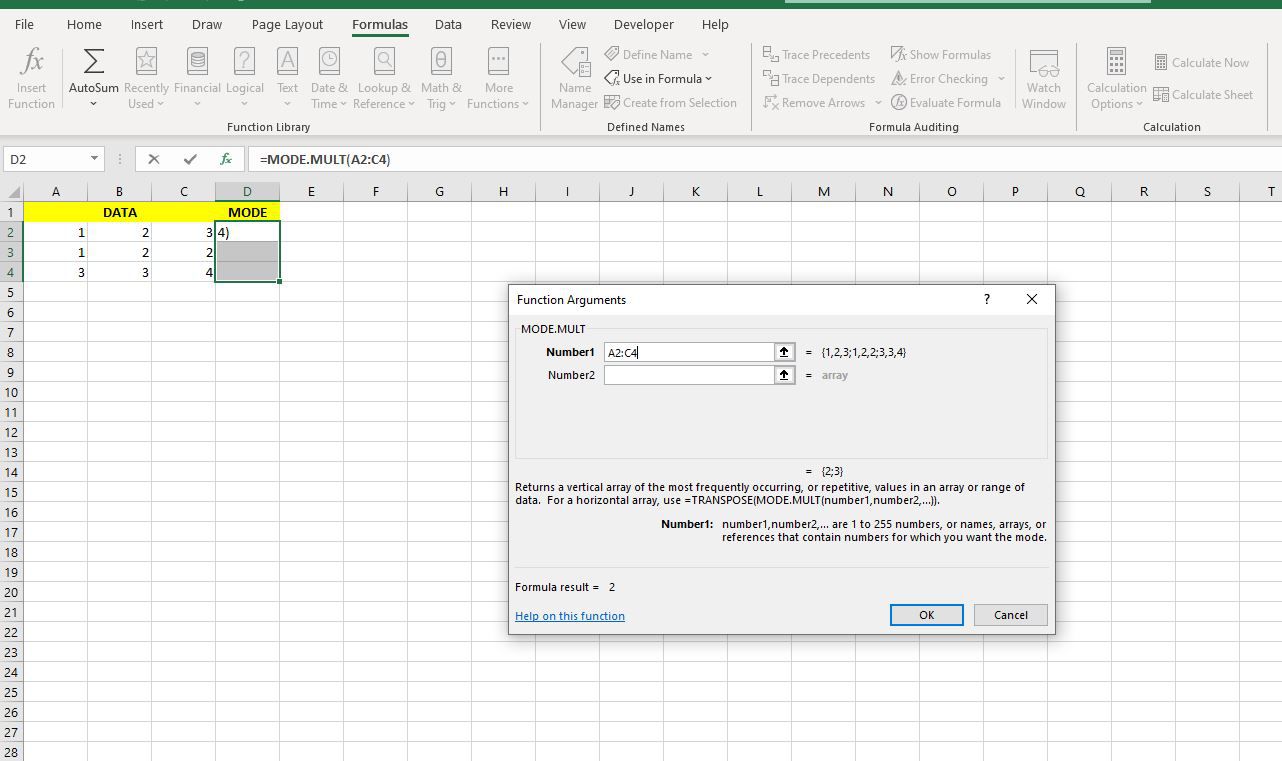1282x761 pixels.
Task: Close the Function Arguments dialog
Action: point(1031,299)
